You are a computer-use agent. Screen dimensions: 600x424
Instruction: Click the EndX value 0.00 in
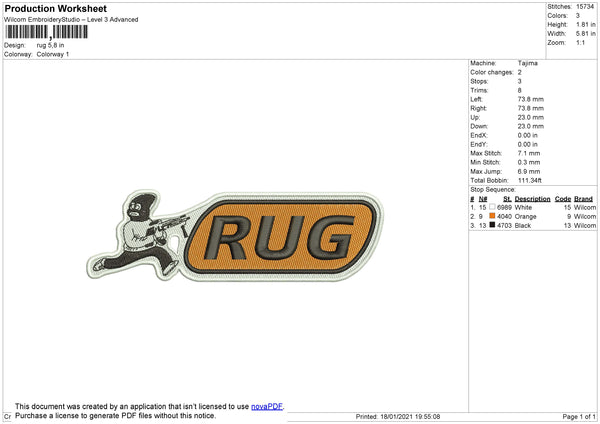[x=528, y=135]
